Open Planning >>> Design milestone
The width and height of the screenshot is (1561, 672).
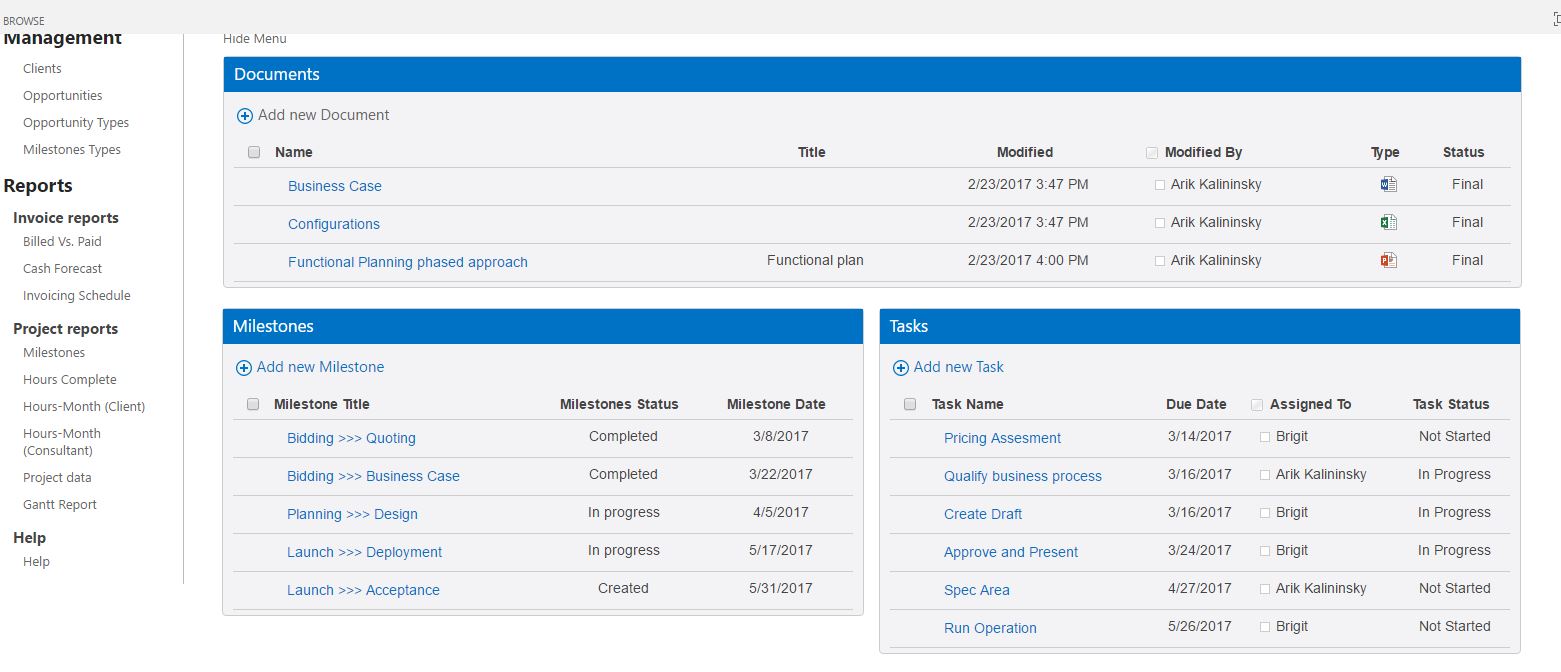pos(352,514)
